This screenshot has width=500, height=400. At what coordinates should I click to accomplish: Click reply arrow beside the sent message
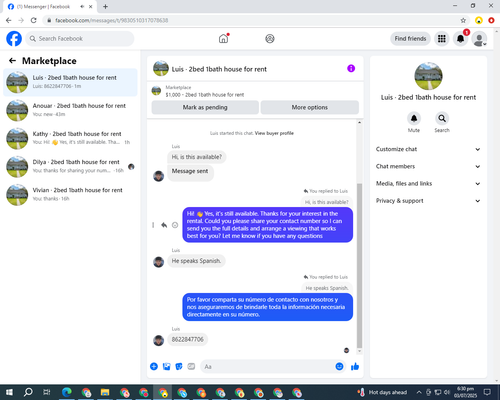coord(164,225)
